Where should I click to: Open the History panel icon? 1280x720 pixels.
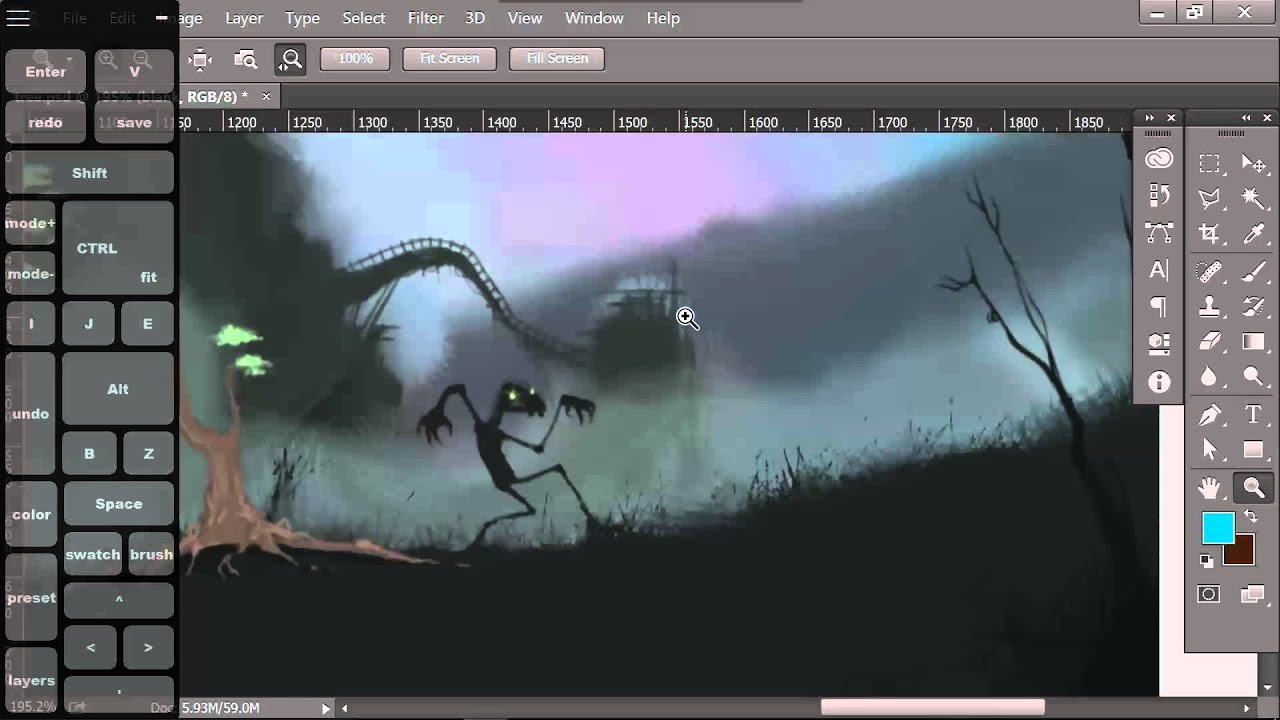1159,196
